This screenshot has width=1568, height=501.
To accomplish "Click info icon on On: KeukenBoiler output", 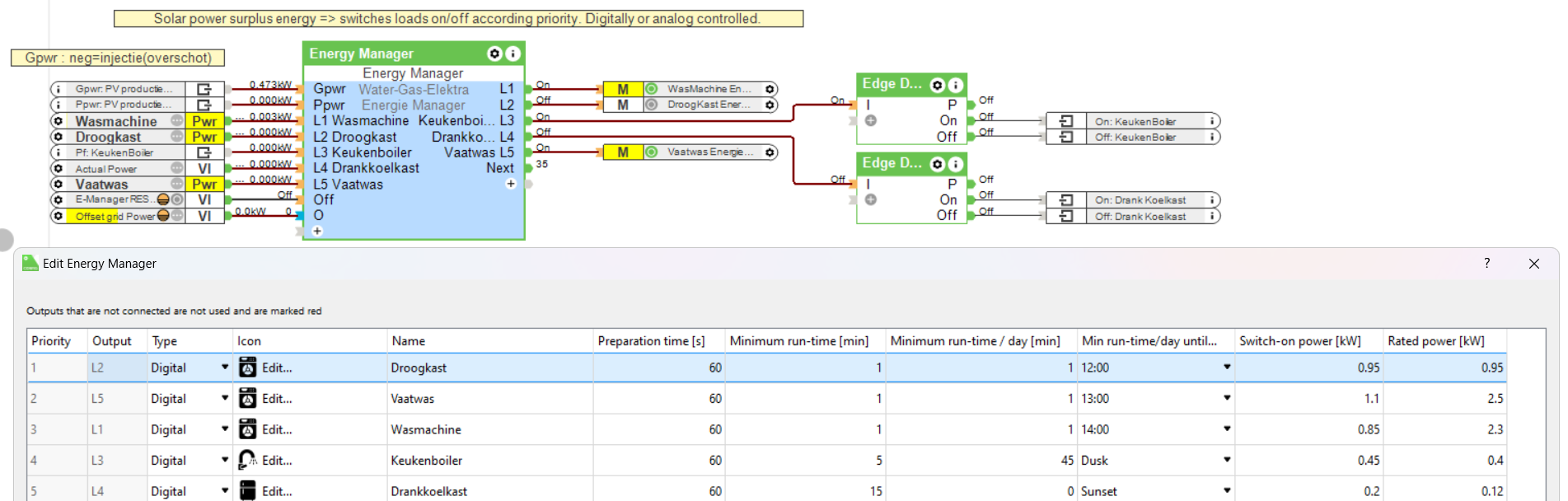I will click(x=1212, y=121).
